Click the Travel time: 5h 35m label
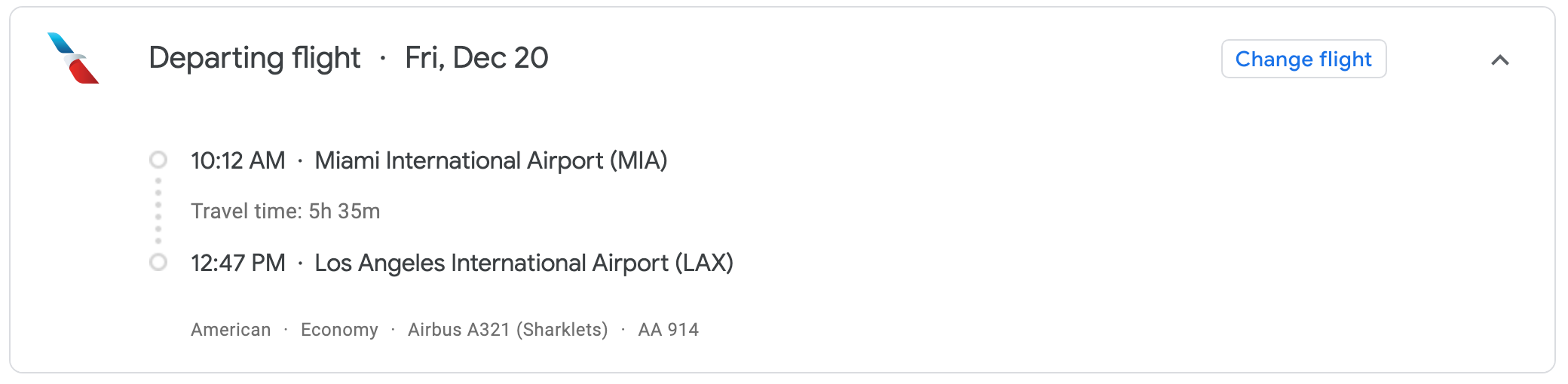Viewport: 1568px width, 384px height. pyautogui.click(x=285, y=212)
